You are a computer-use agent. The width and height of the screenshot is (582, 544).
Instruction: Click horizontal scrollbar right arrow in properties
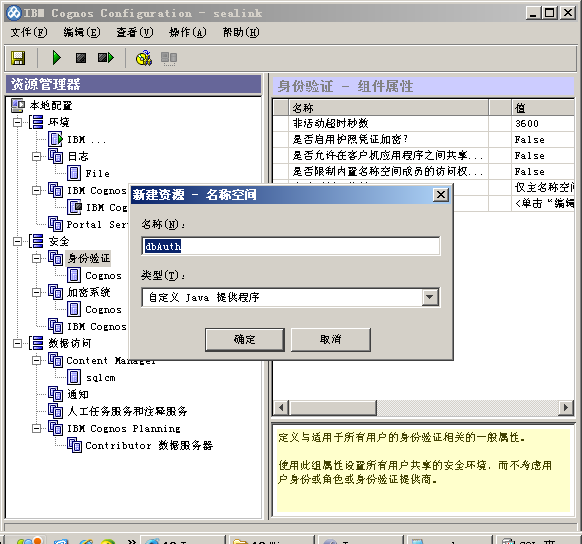[566, 407]
